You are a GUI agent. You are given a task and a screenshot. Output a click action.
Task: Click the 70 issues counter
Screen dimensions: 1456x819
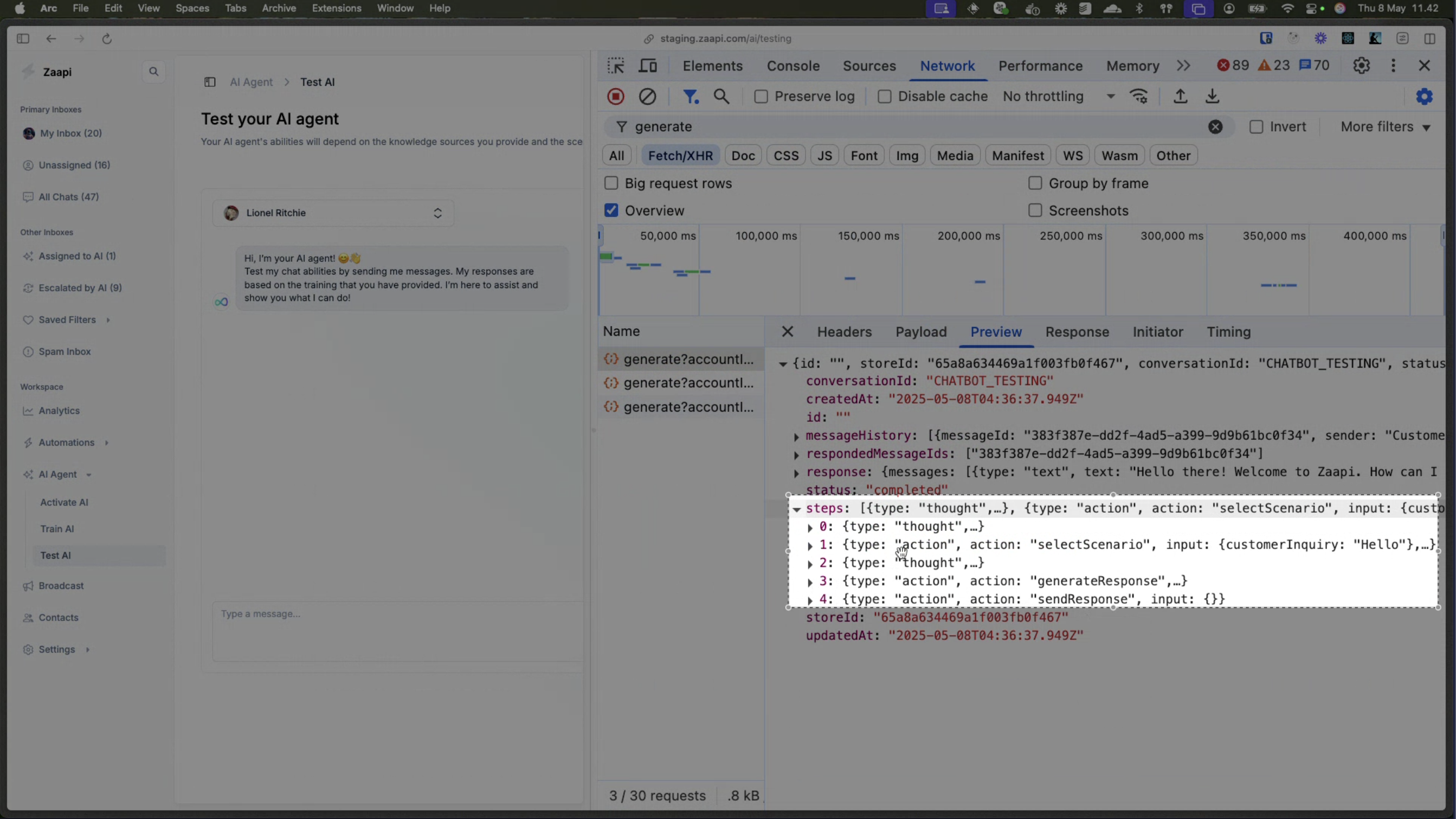(x=1314, y=65)
